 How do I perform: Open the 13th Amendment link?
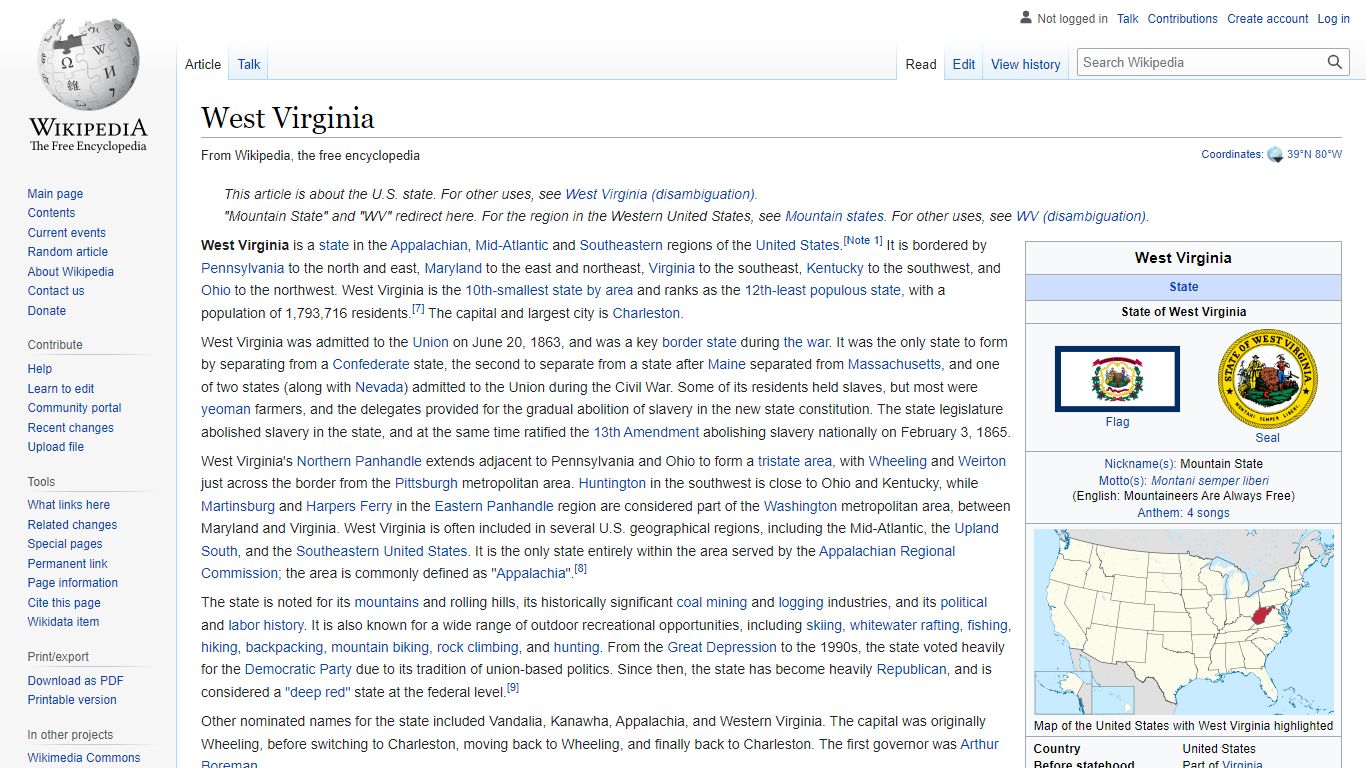click(646, 432)
